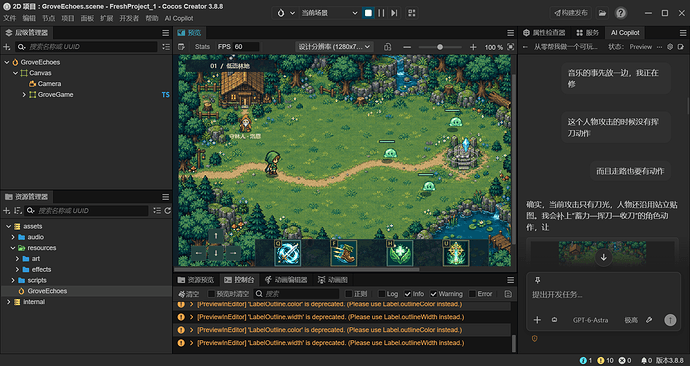
Task: Click the scroll-down arrow in Copilot chat
Action: click(x=604, y=258)
